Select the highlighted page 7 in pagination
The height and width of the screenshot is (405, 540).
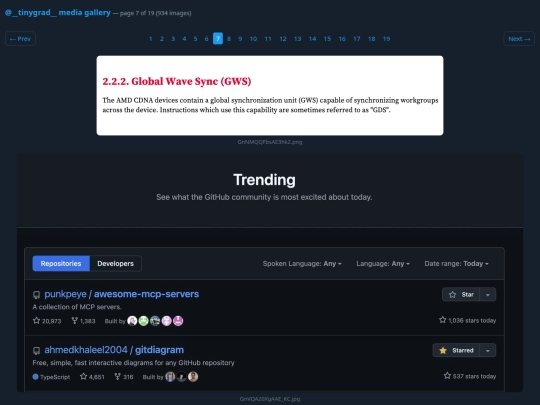point(218,39)
